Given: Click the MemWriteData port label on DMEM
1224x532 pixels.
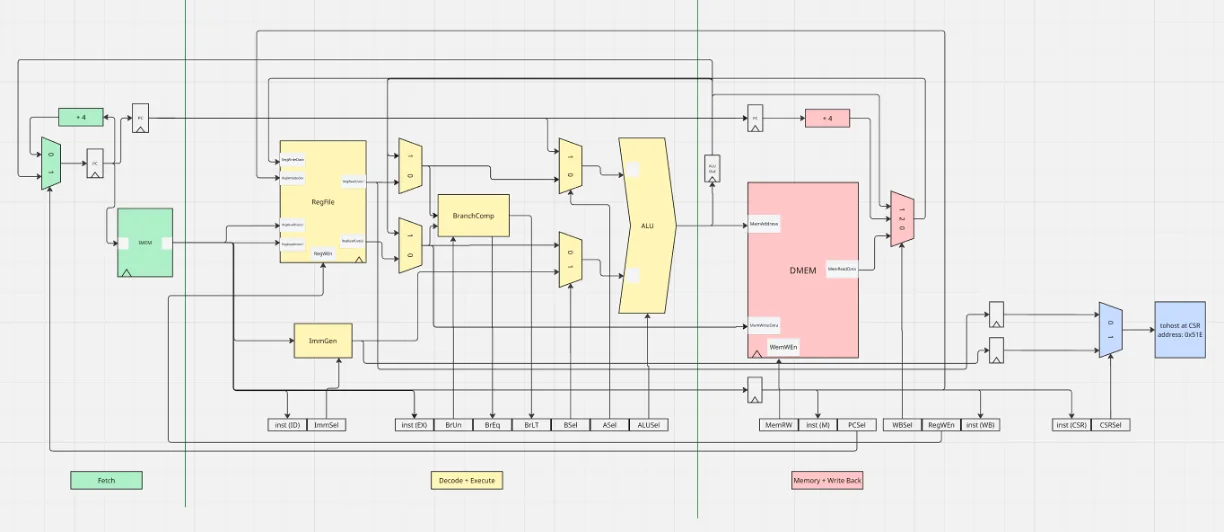Looking at the screenshot, I should pyautogui.click(x=765, y=325).
